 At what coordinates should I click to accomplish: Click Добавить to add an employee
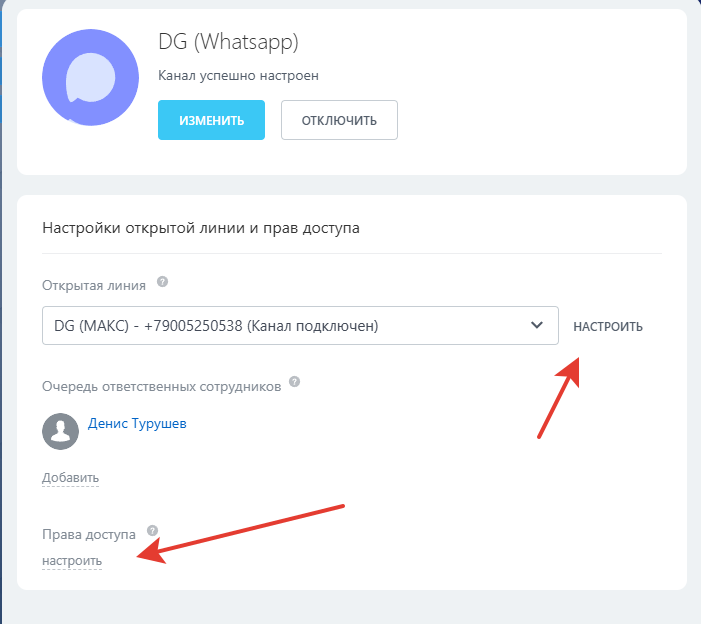tap(70, 477)
